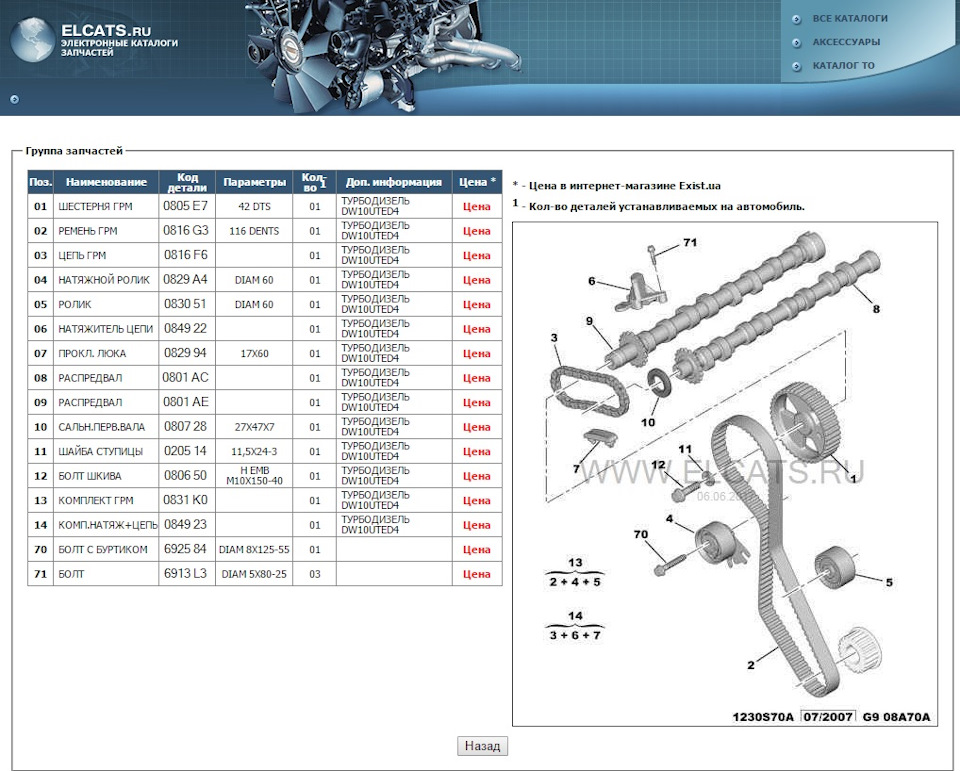Click the 116 DENTS parameter cell
The width and height of the screenshot is (960, 771).
[254, 231]
